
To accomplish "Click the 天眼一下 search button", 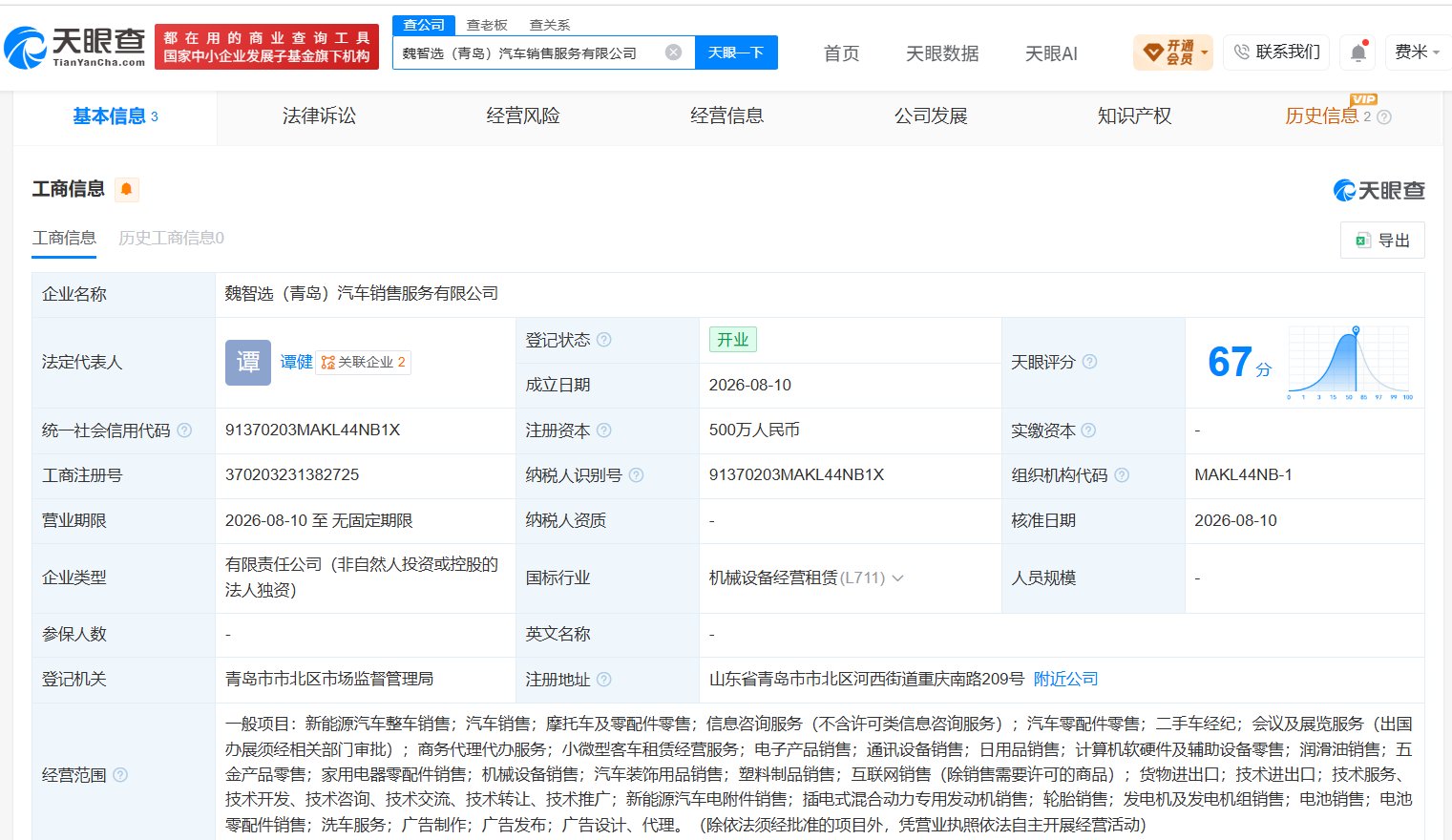I will tap(736, 52).
